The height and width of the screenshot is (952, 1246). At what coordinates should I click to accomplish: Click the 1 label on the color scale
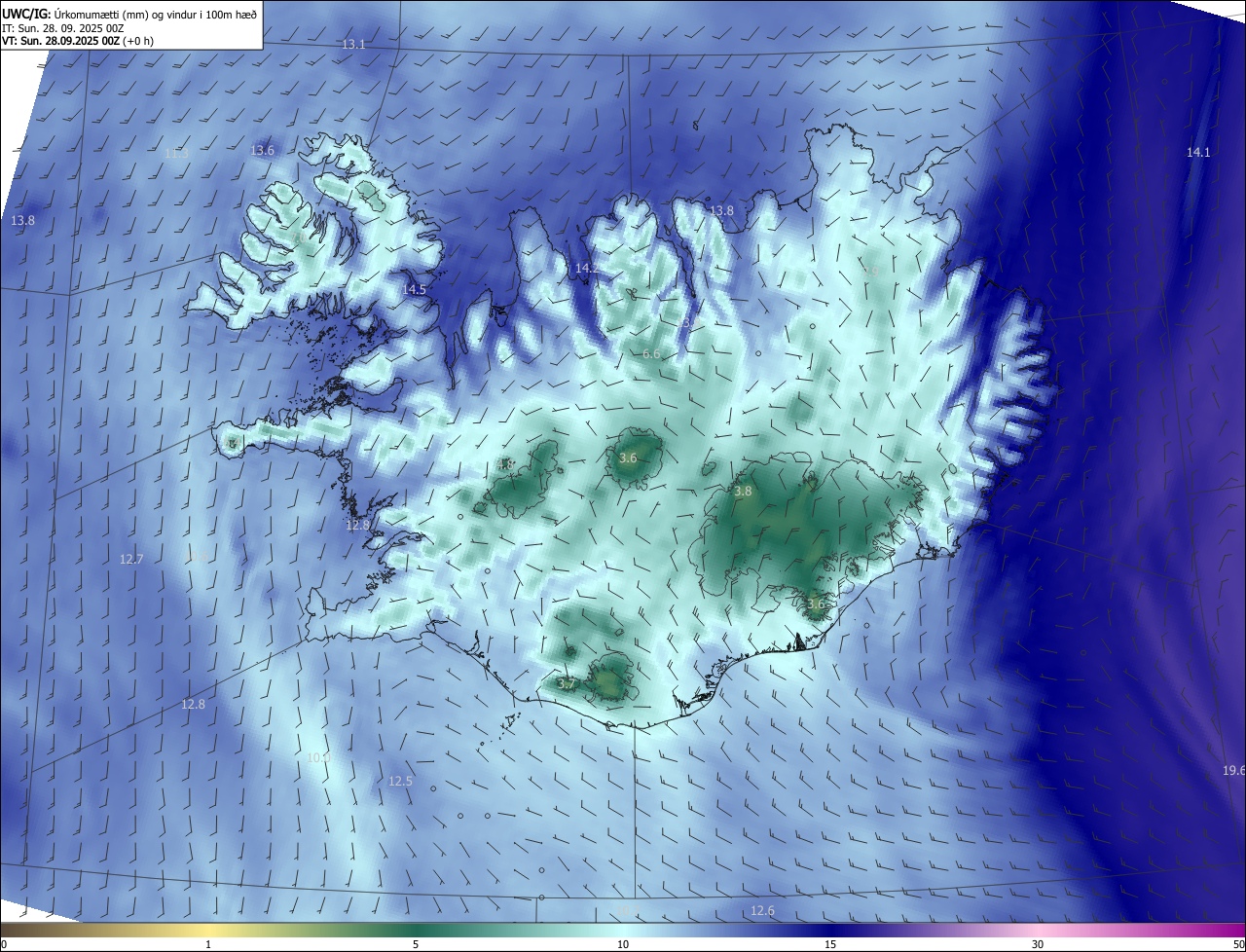pyautogui.click(x=208, y=944)
